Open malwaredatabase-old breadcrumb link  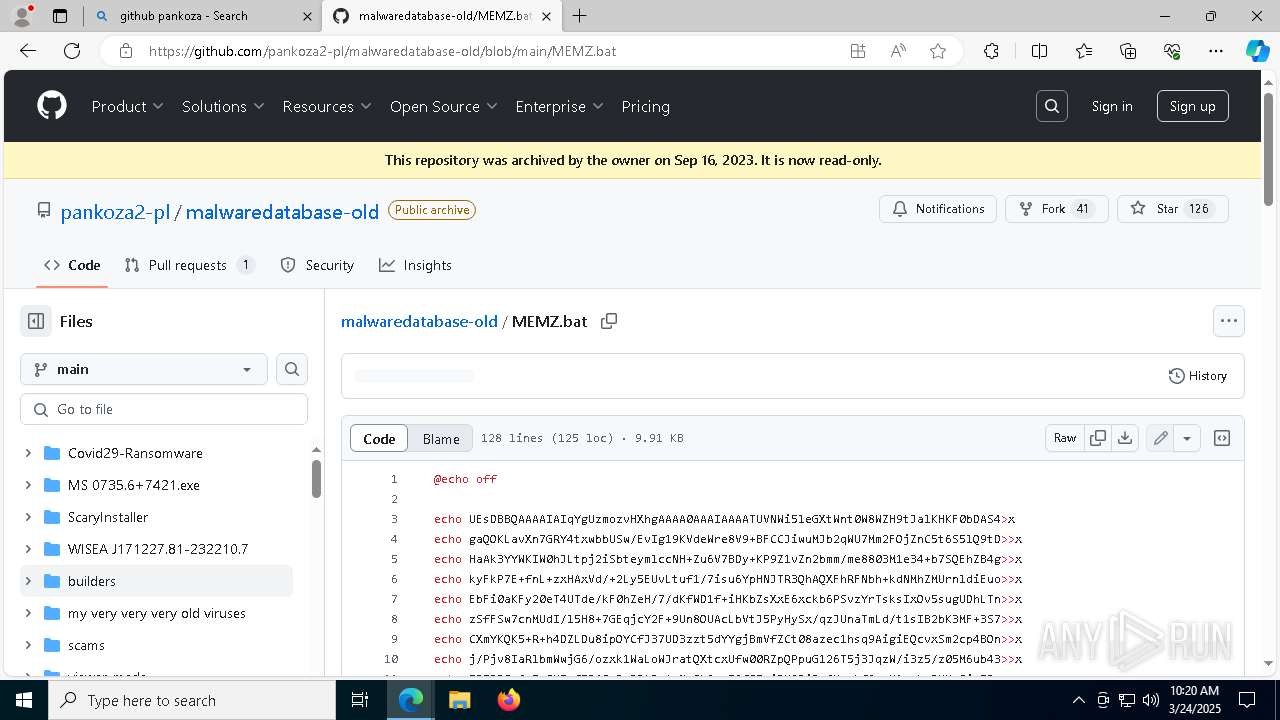[419, 321]
